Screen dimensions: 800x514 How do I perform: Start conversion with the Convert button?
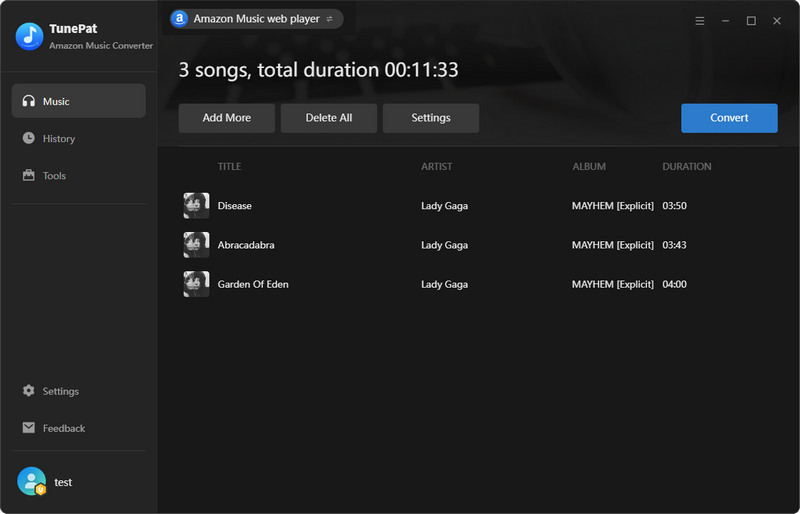[x=729, y=118]
